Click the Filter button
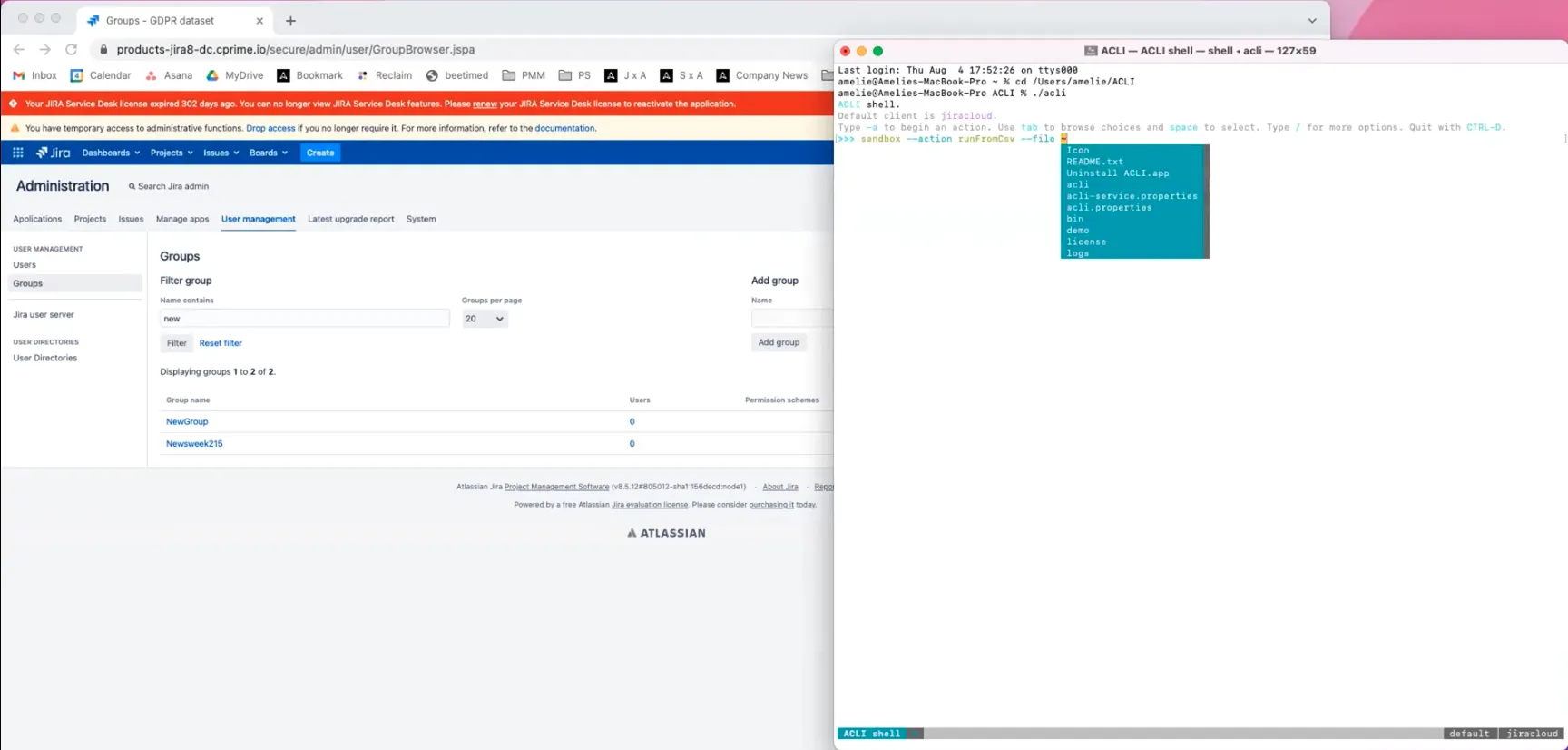 (176, 343)
